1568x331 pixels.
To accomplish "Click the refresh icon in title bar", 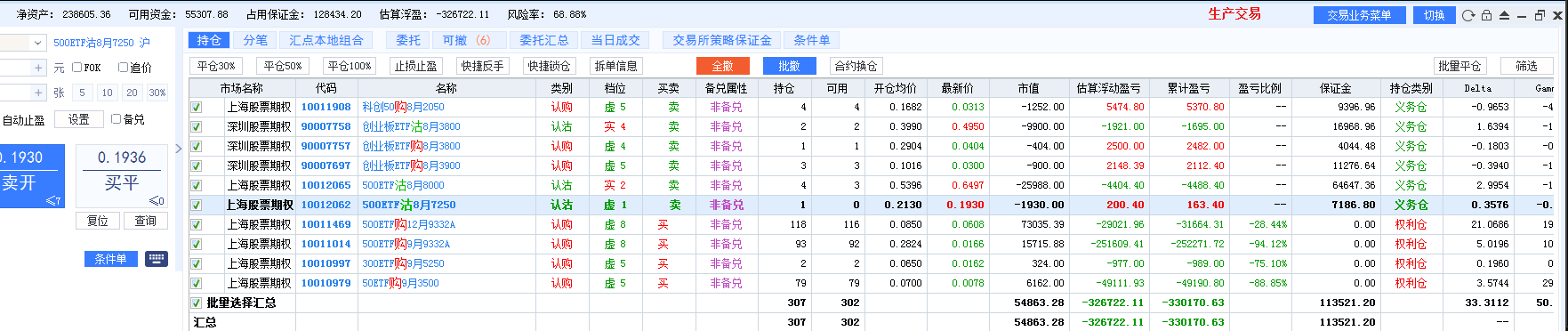I will tap(1468, 15).
